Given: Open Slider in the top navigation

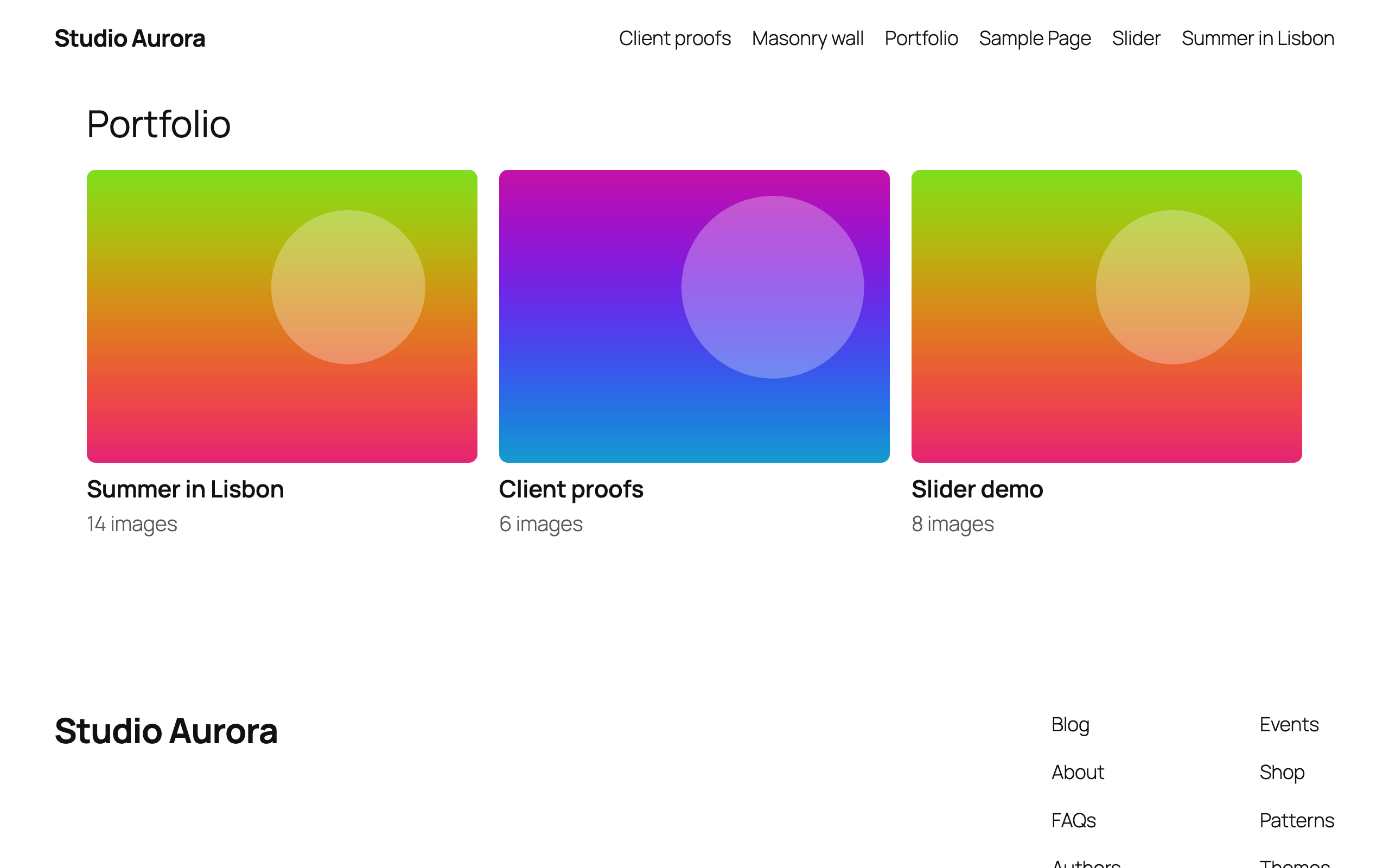Looking at the screenshot, I should coord(1136,39).
